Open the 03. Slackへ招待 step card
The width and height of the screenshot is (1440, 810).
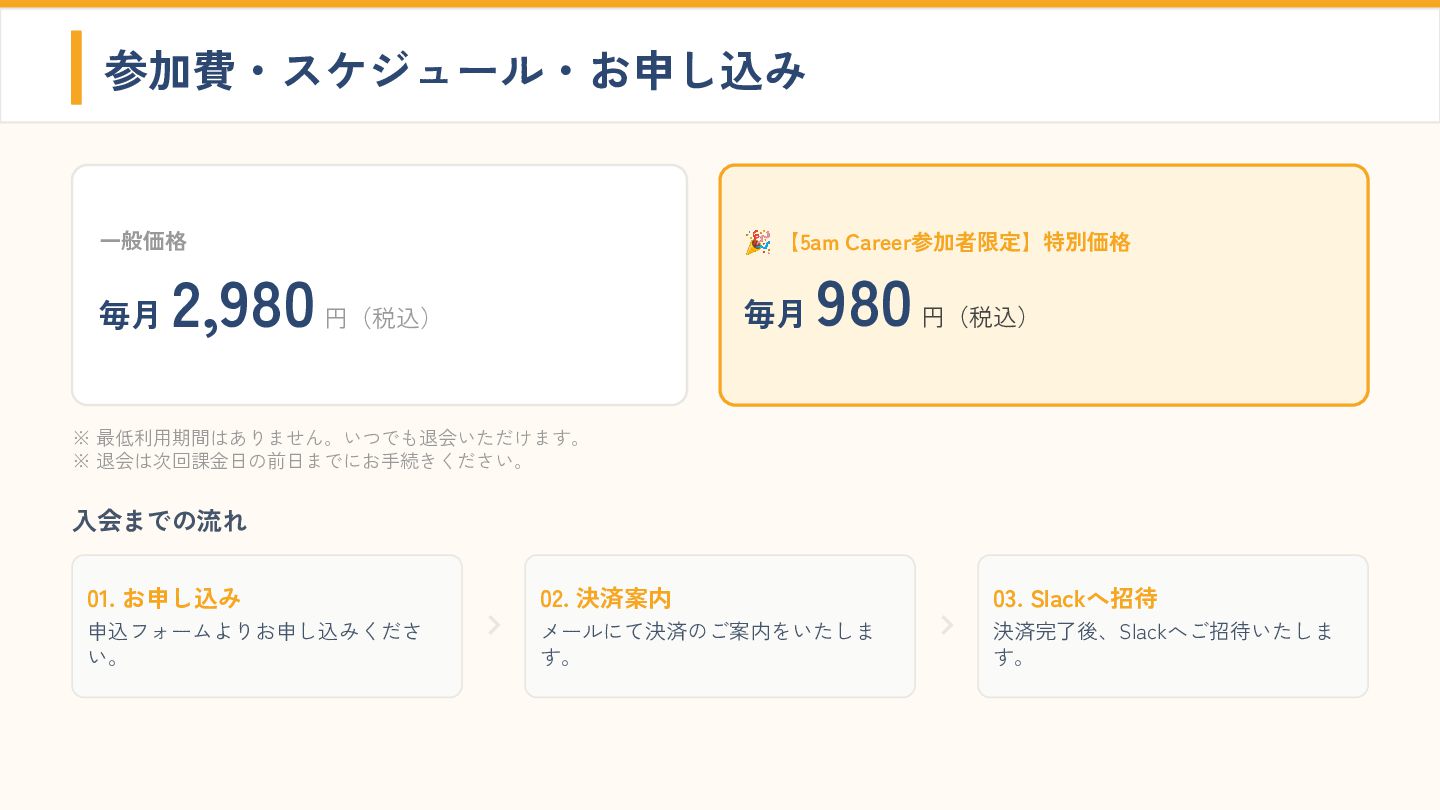point(1173,626)
